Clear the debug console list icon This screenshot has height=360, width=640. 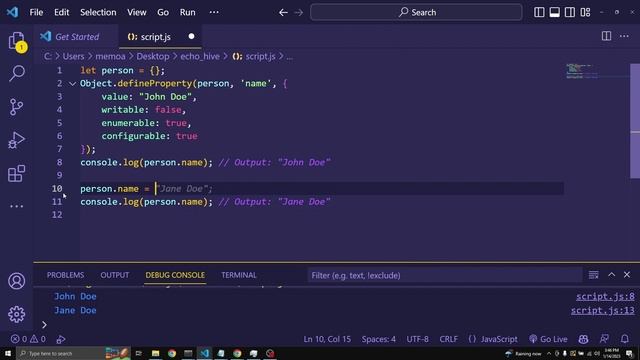(593, 275)
